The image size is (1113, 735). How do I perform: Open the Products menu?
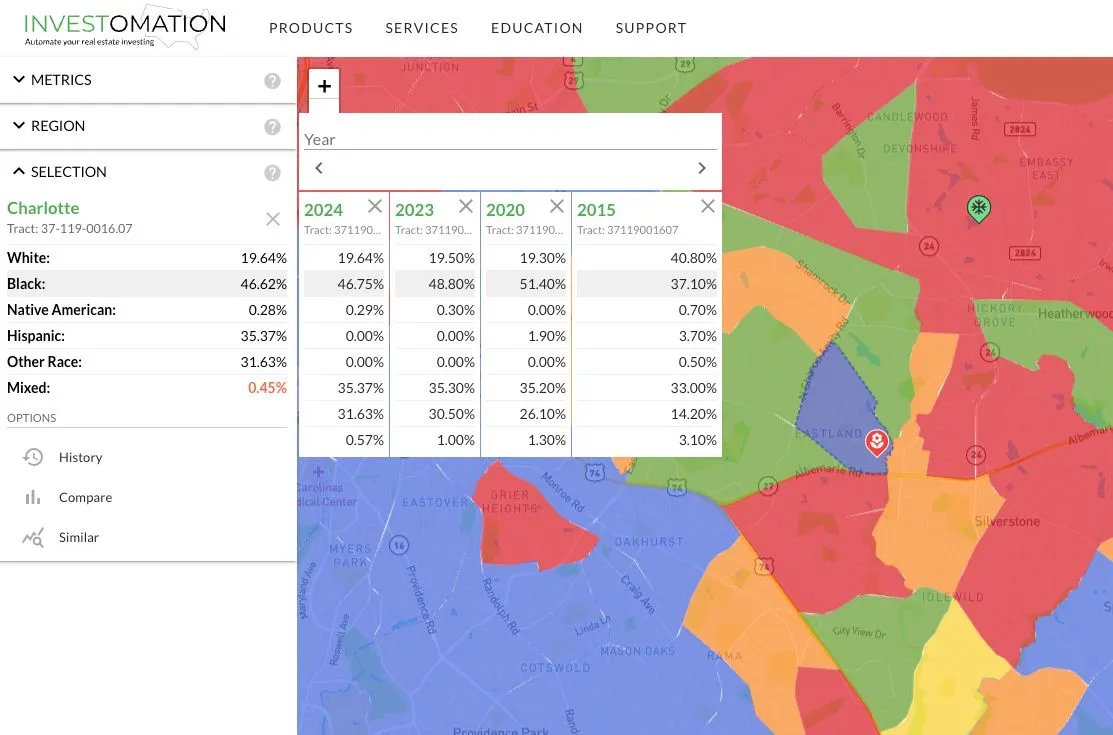(311, 28)
